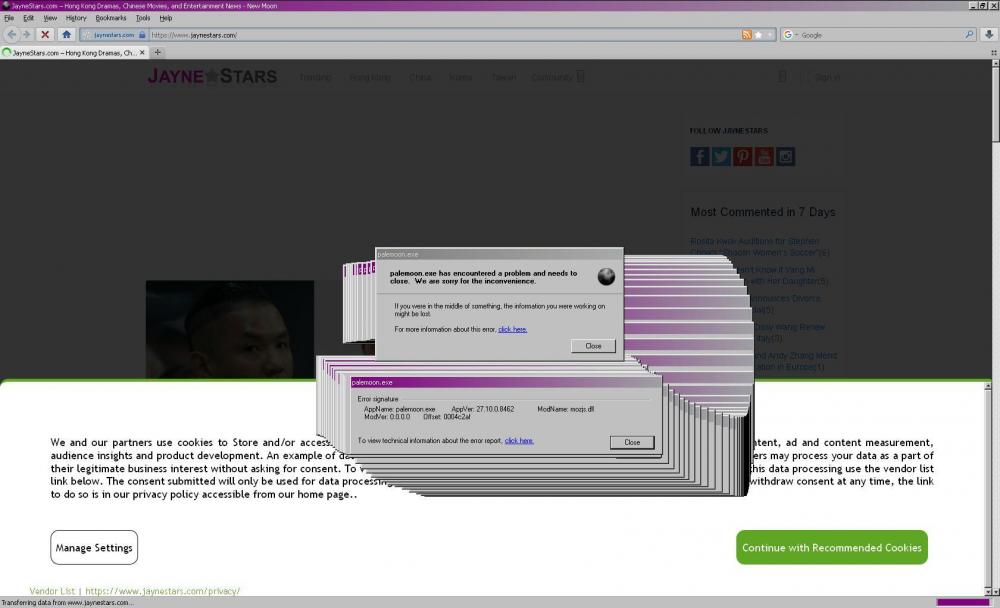Click the Forward navigation arrow
1000x608 pixels.
click(27, 34)
